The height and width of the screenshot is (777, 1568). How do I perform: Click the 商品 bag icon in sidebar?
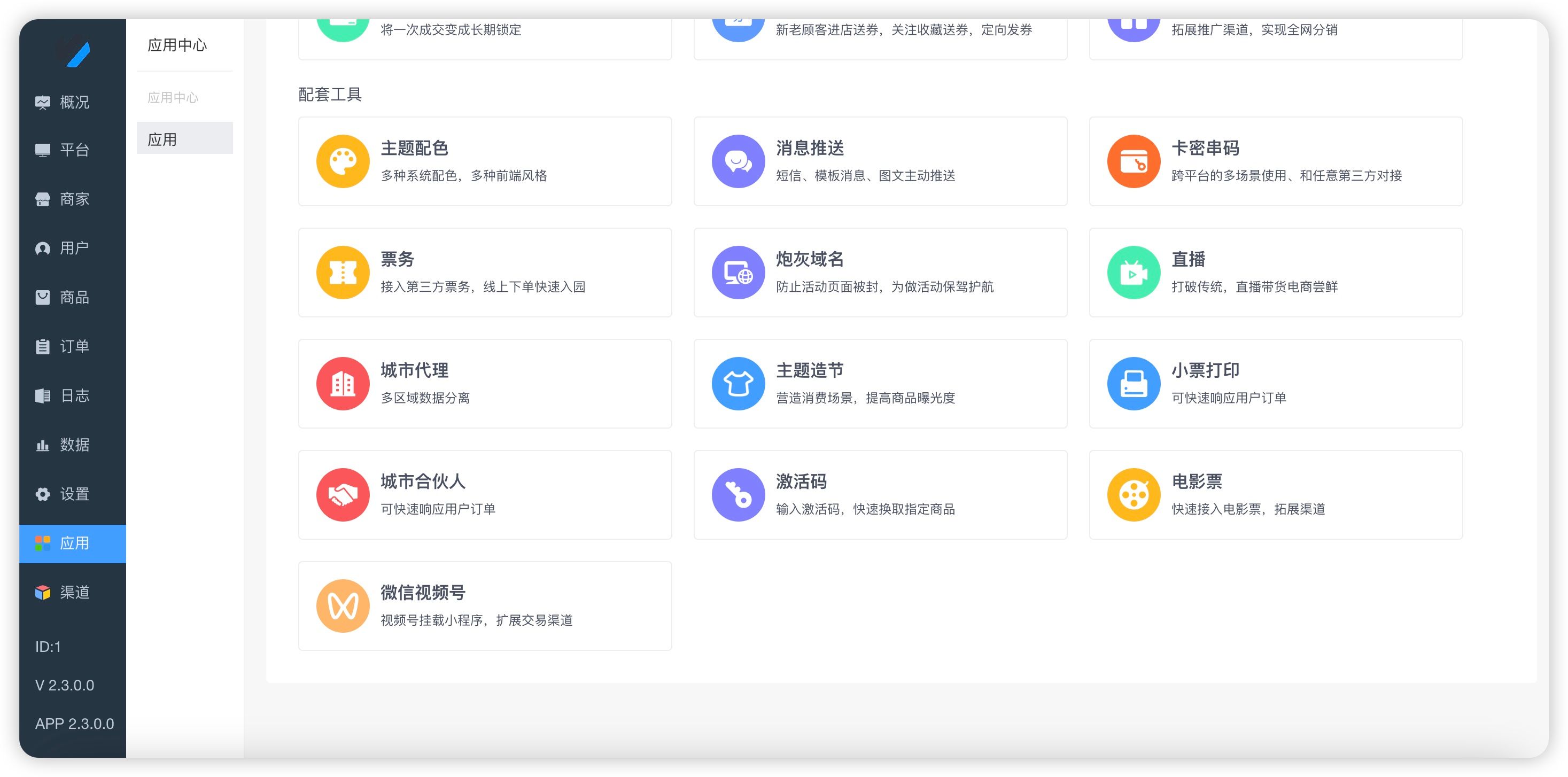pyautogui.click(x=43, y=298)
